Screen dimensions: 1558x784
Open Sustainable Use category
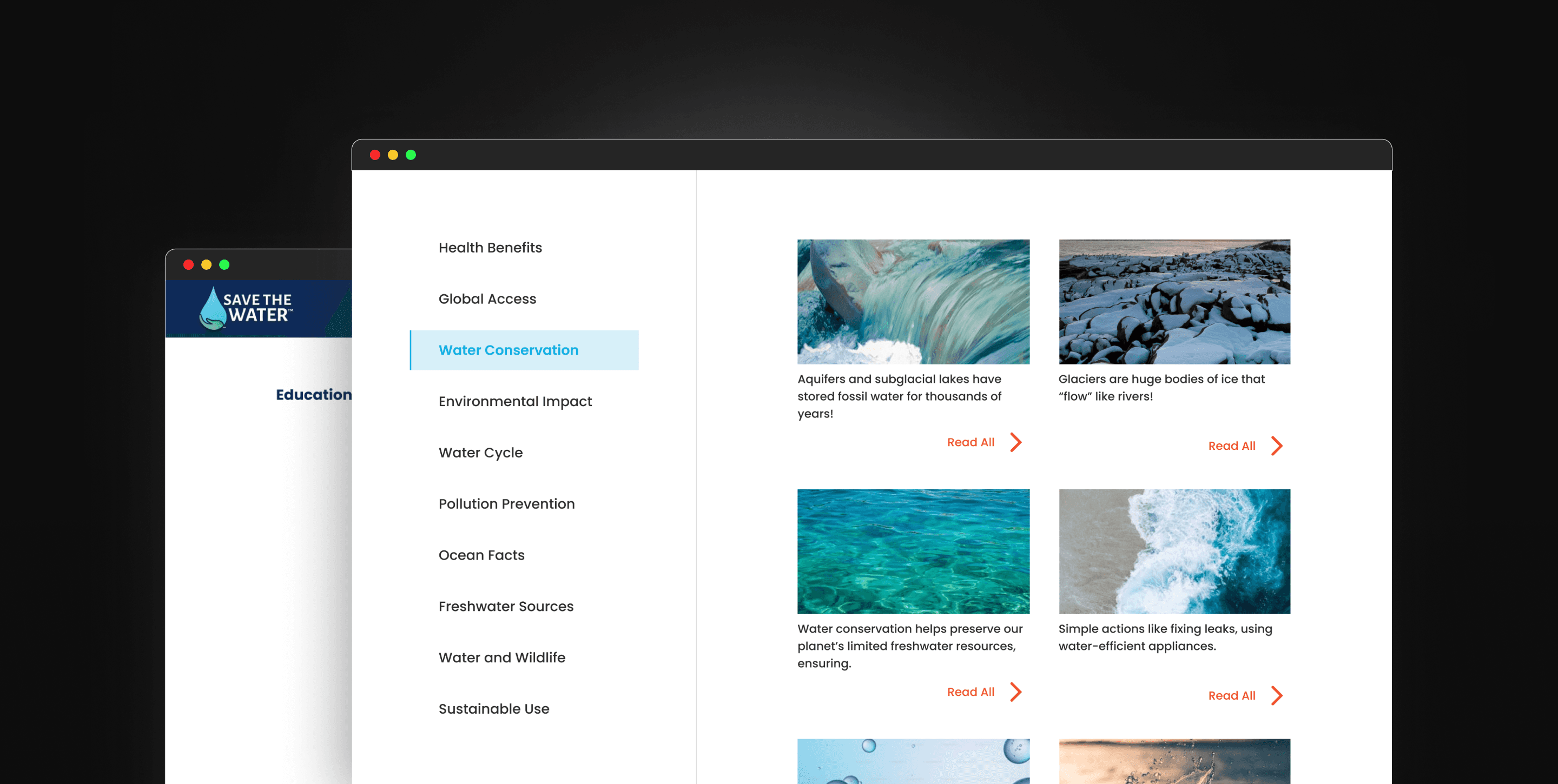[493, 708]
